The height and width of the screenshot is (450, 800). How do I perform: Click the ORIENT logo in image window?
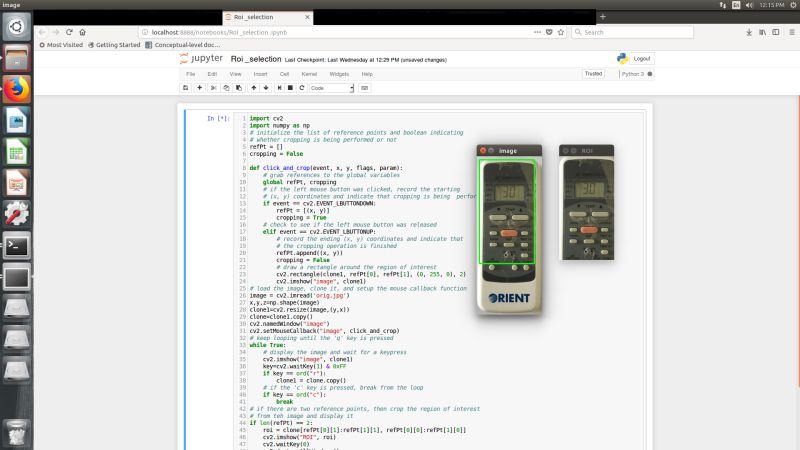[509, 298]
